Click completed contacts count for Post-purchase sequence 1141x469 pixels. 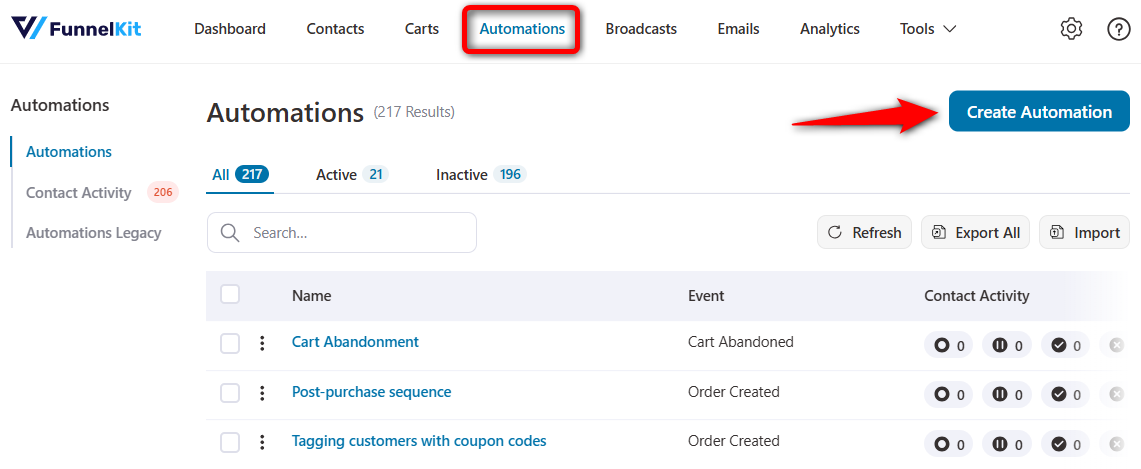click(1065, 395)
